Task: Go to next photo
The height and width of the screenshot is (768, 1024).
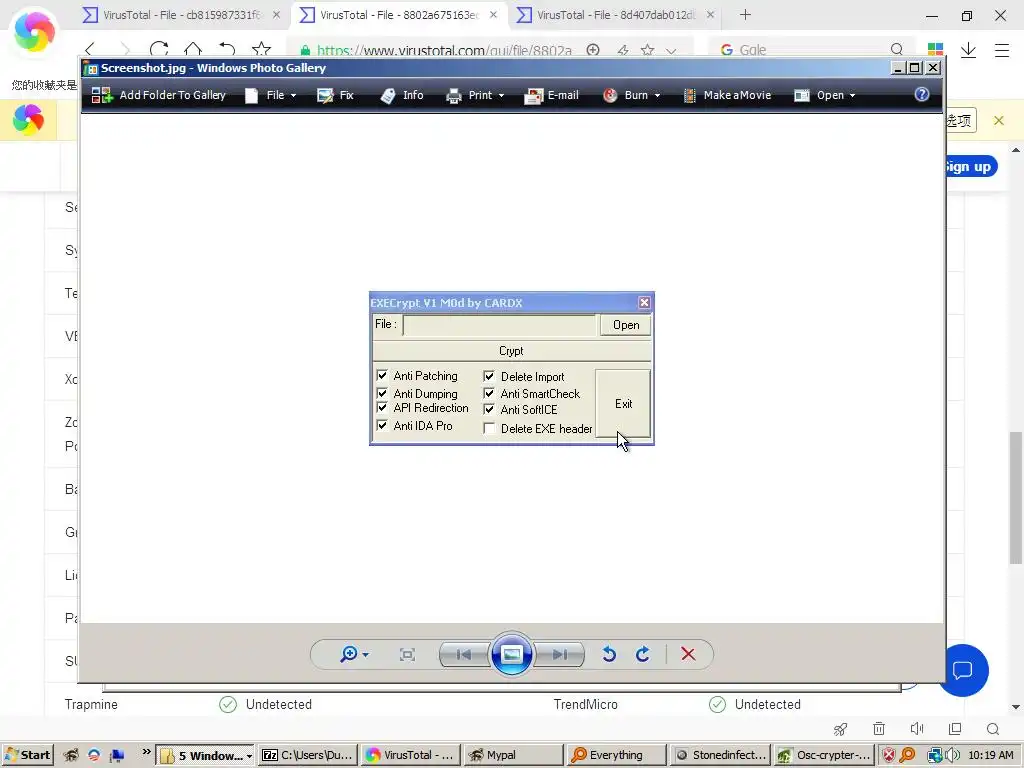Action: pyautogui.click(x=559, y=654)
